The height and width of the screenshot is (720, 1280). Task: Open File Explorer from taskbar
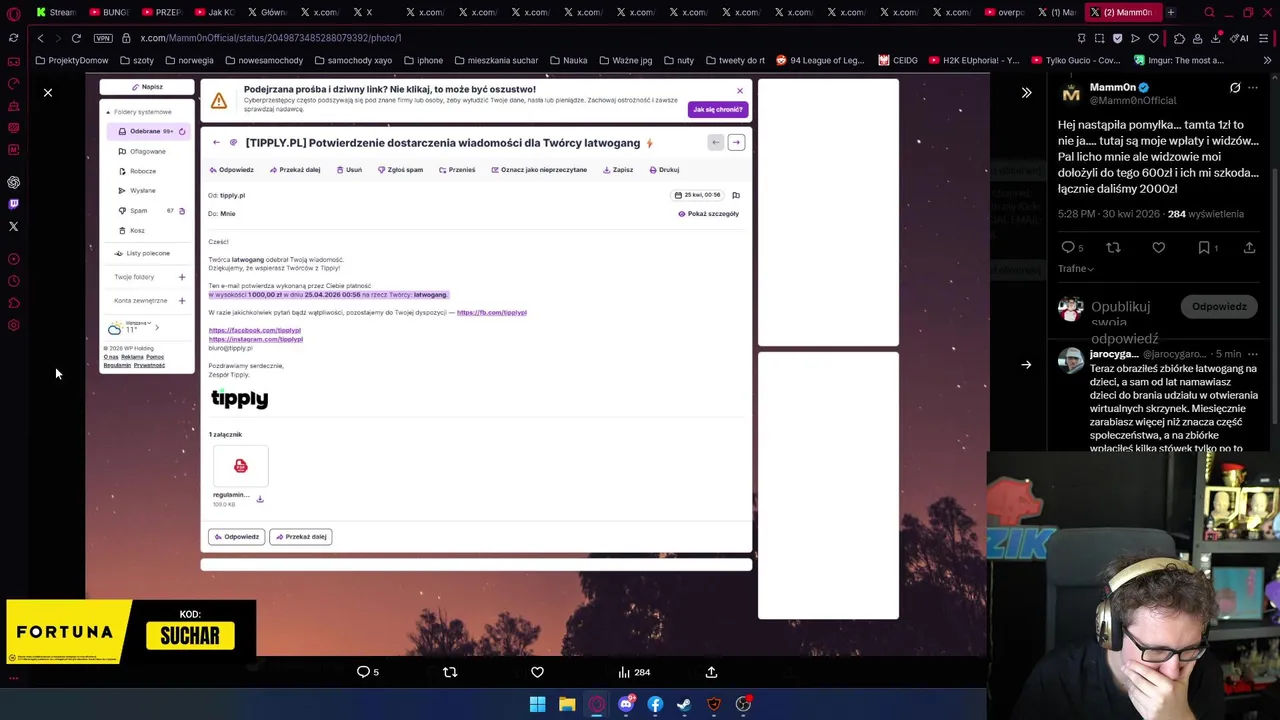pyautogui.click(x=567, y=704)
